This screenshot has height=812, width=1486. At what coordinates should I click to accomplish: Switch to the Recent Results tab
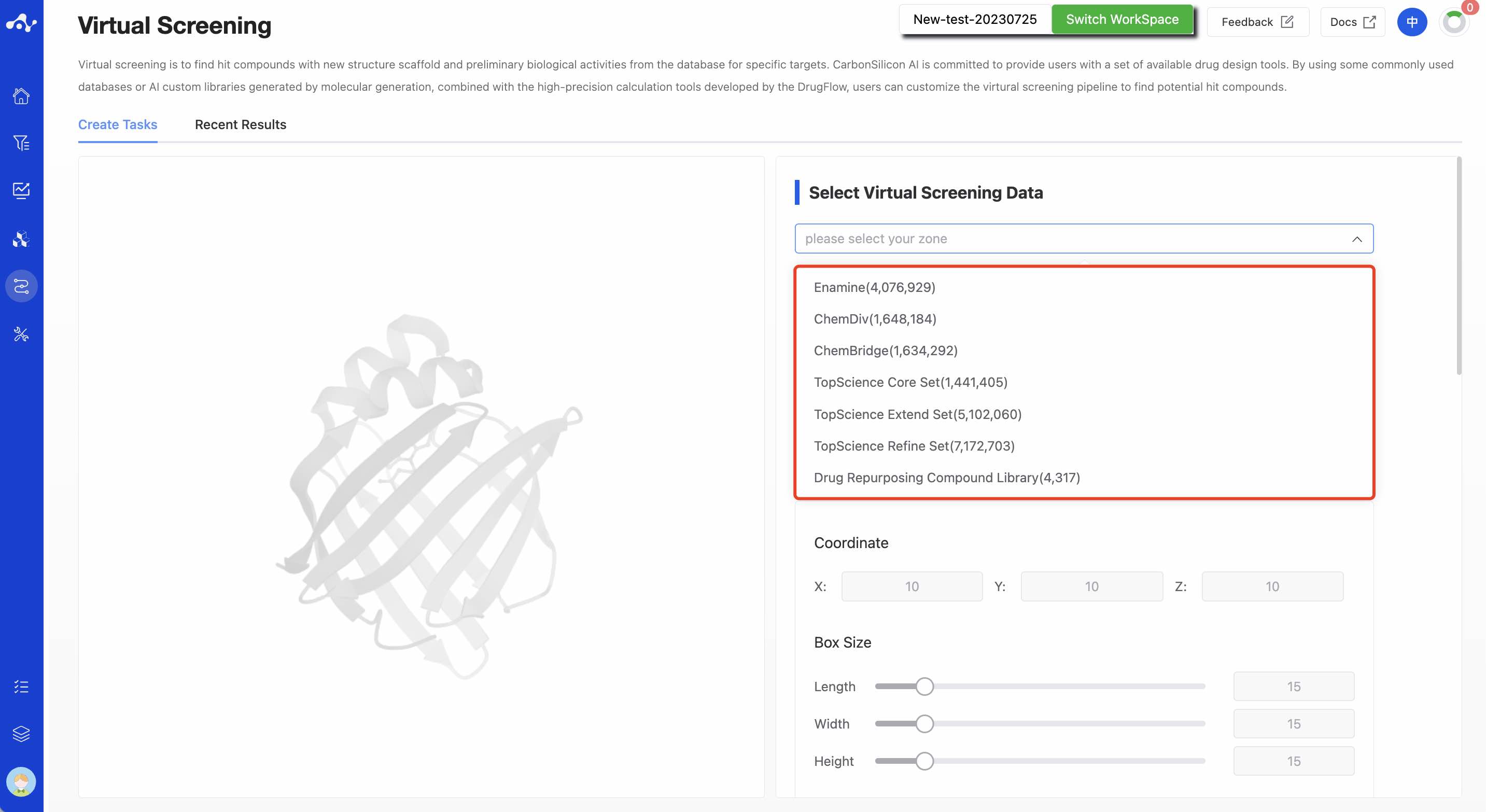point(241,124)
